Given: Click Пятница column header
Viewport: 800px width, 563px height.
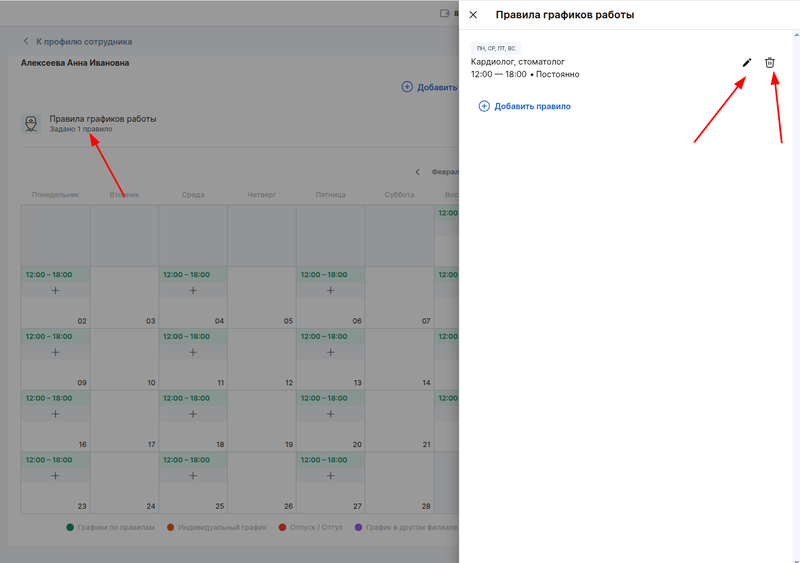Looking at the screenshot, I should (331, 194).
